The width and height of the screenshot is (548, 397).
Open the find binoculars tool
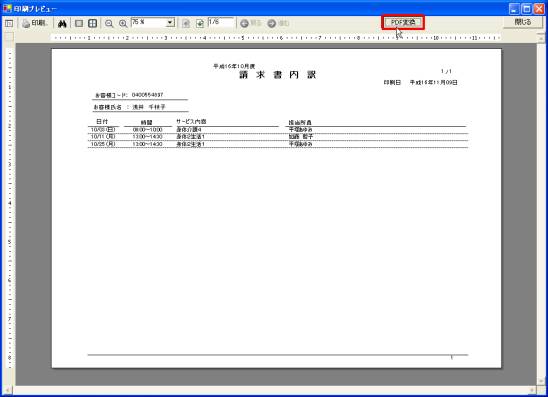click(x=62, y=23)
